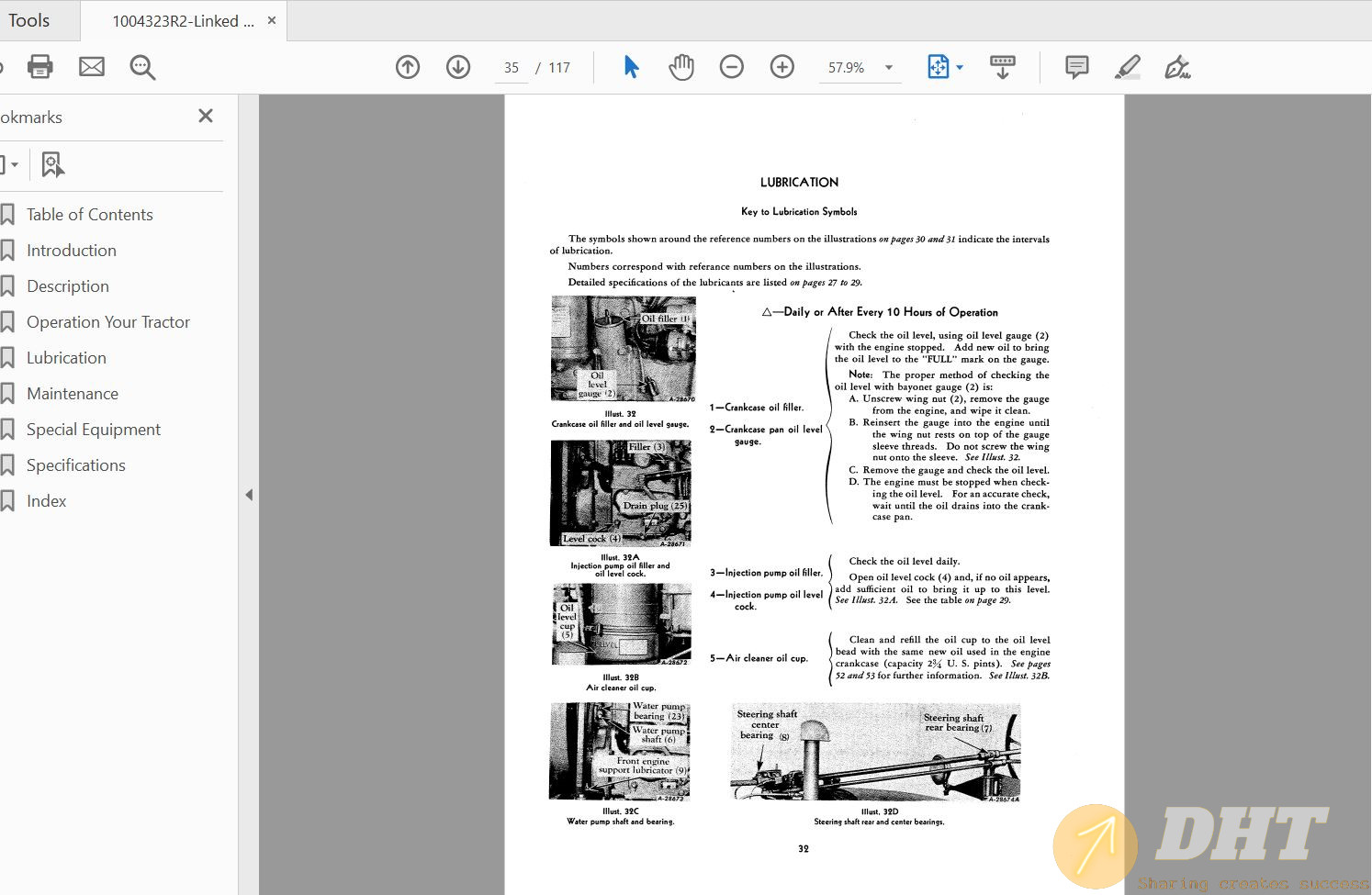This screenshot has width=1372, height=895.
Task: Activate the hand pan tool
Action: coord(681,67)
